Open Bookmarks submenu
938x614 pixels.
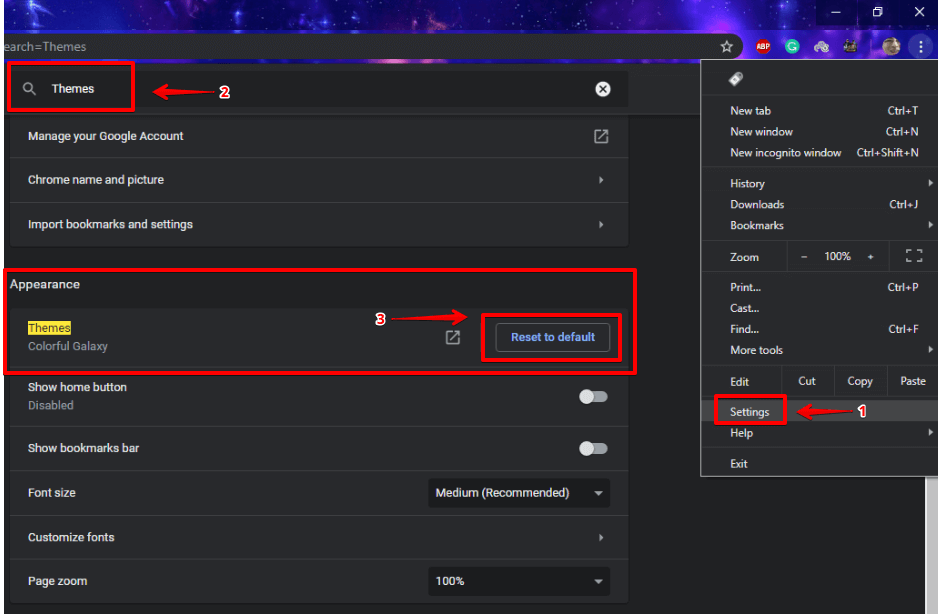point(819,226)
